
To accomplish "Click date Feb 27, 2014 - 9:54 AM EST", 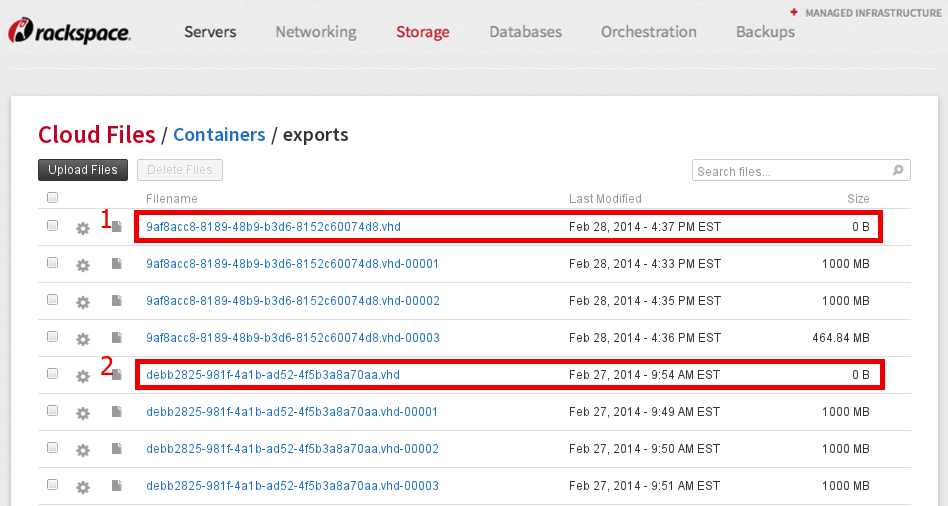I will [644, 375].
